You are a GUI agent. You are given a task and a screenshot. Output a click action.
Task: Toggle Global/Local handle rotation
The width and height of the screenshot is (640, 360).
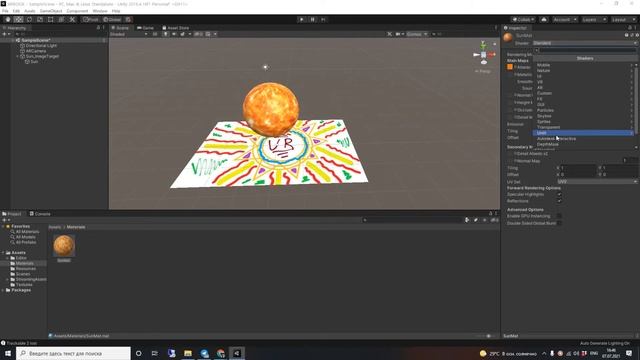coord(112,19)
